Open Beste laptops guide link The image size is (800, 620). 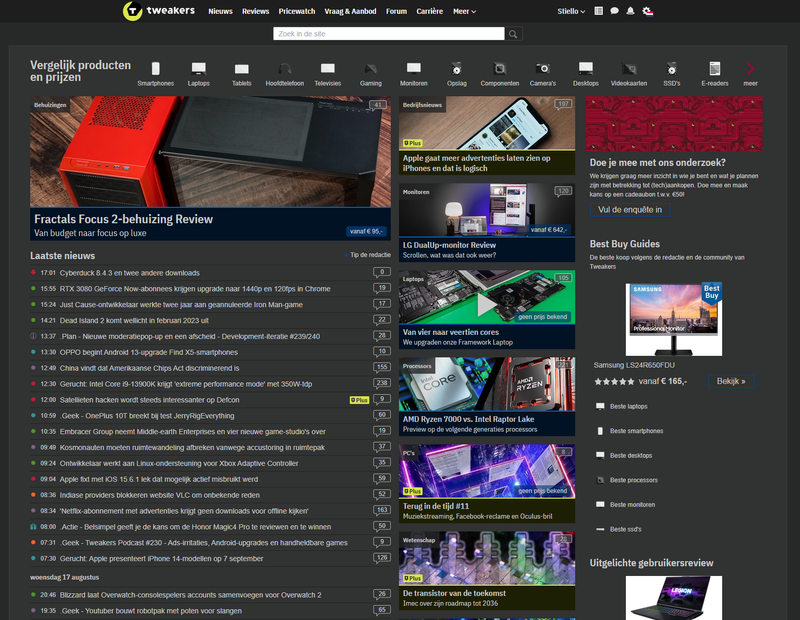629,407
